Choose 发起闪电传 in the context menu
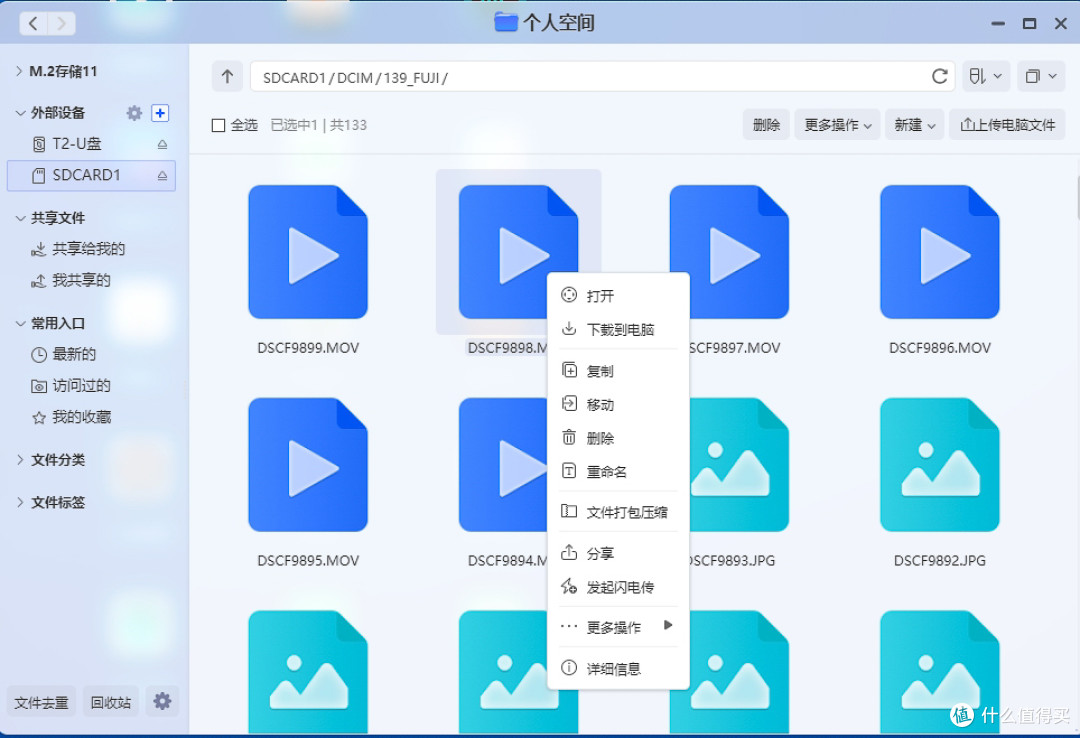 619,587
